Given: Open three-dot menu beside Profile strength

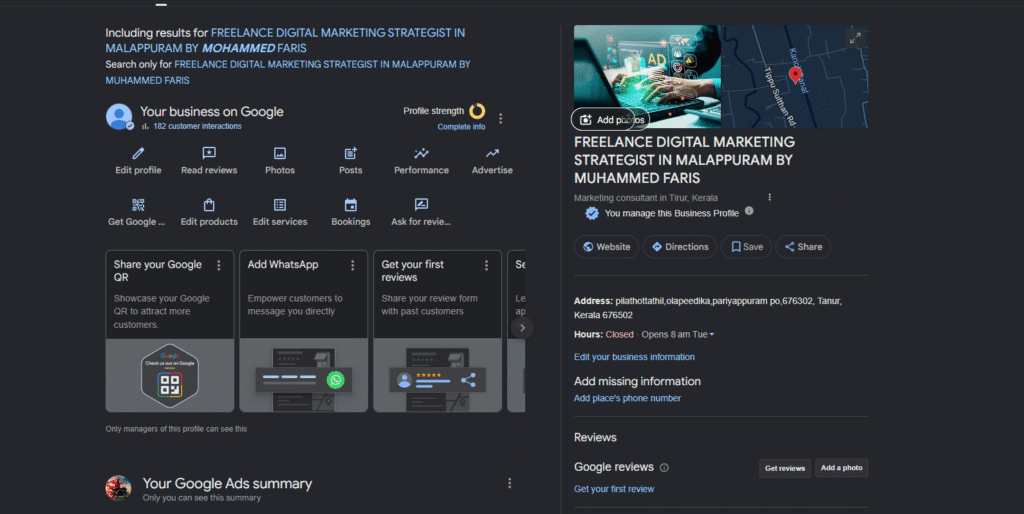Looking at the screenshot, I should tap(501, 118).
